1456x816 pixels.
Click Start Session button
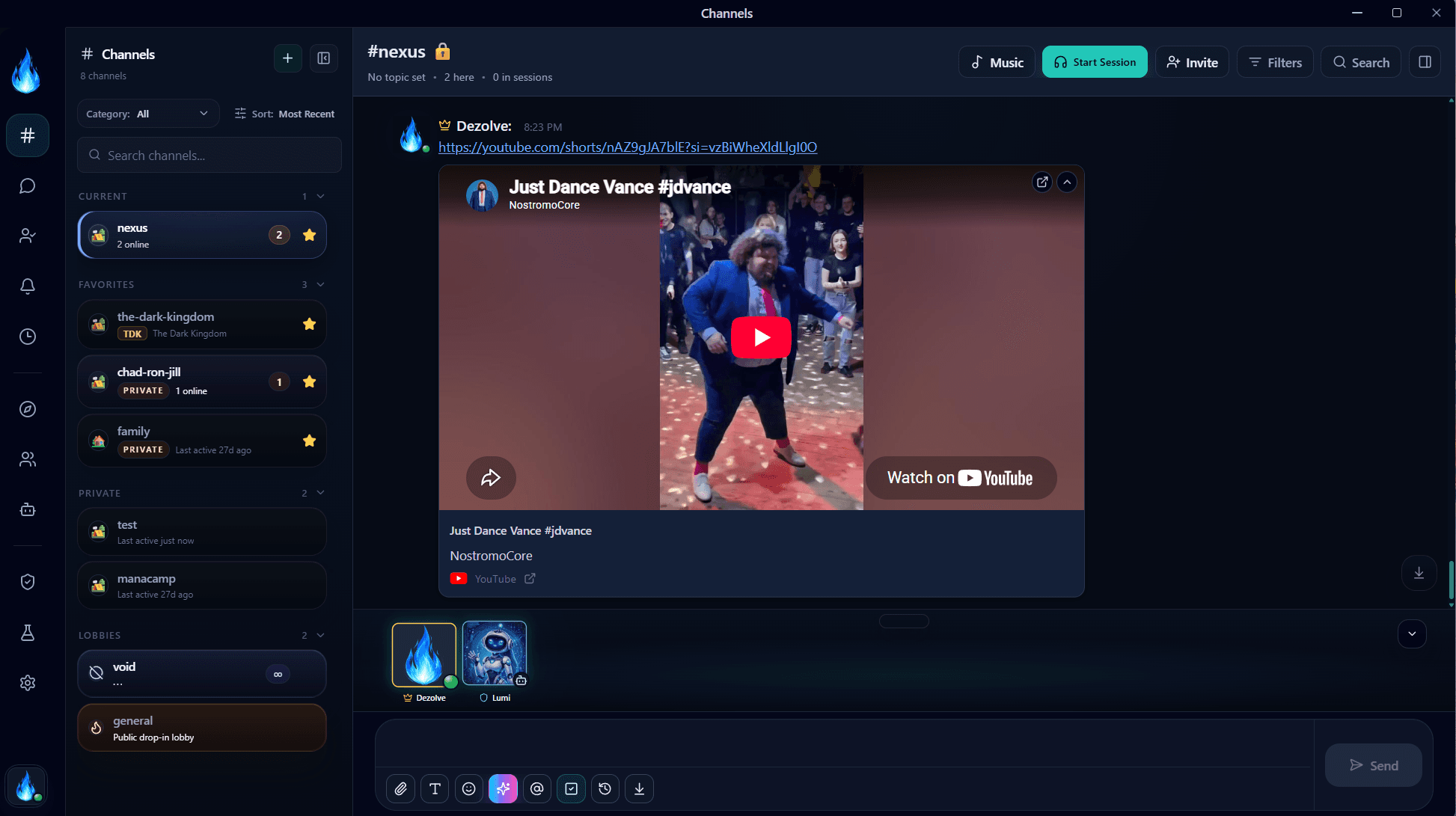click(x=1094, y=62)
